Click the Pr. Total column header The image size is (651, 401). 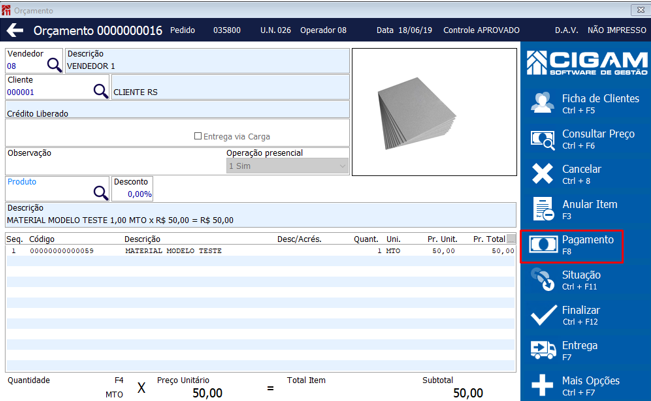[x=489, y=239]
